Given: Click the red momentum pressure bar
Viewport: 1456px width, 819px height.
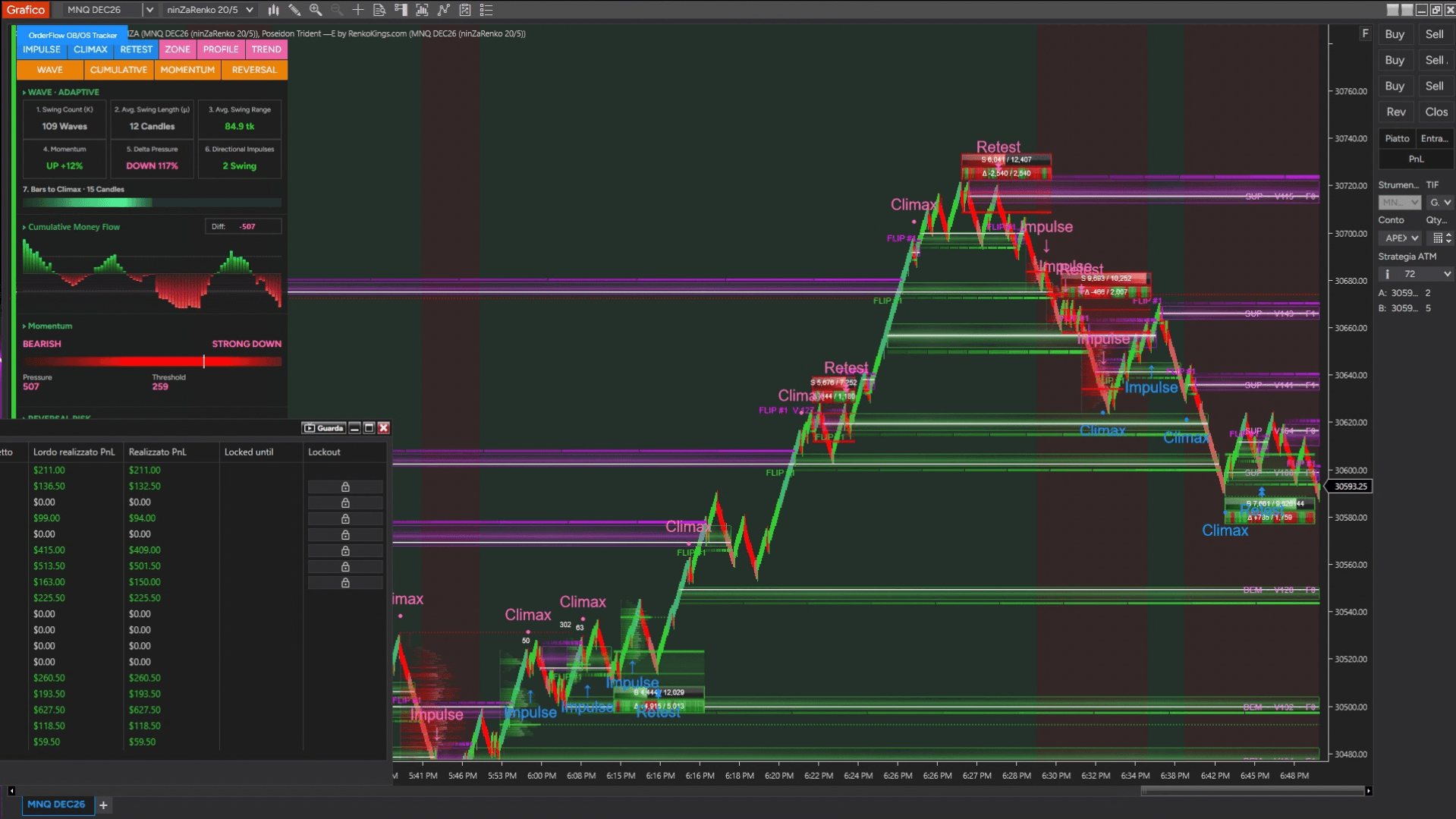Looking at the screenshot, I should click(152, 361).
